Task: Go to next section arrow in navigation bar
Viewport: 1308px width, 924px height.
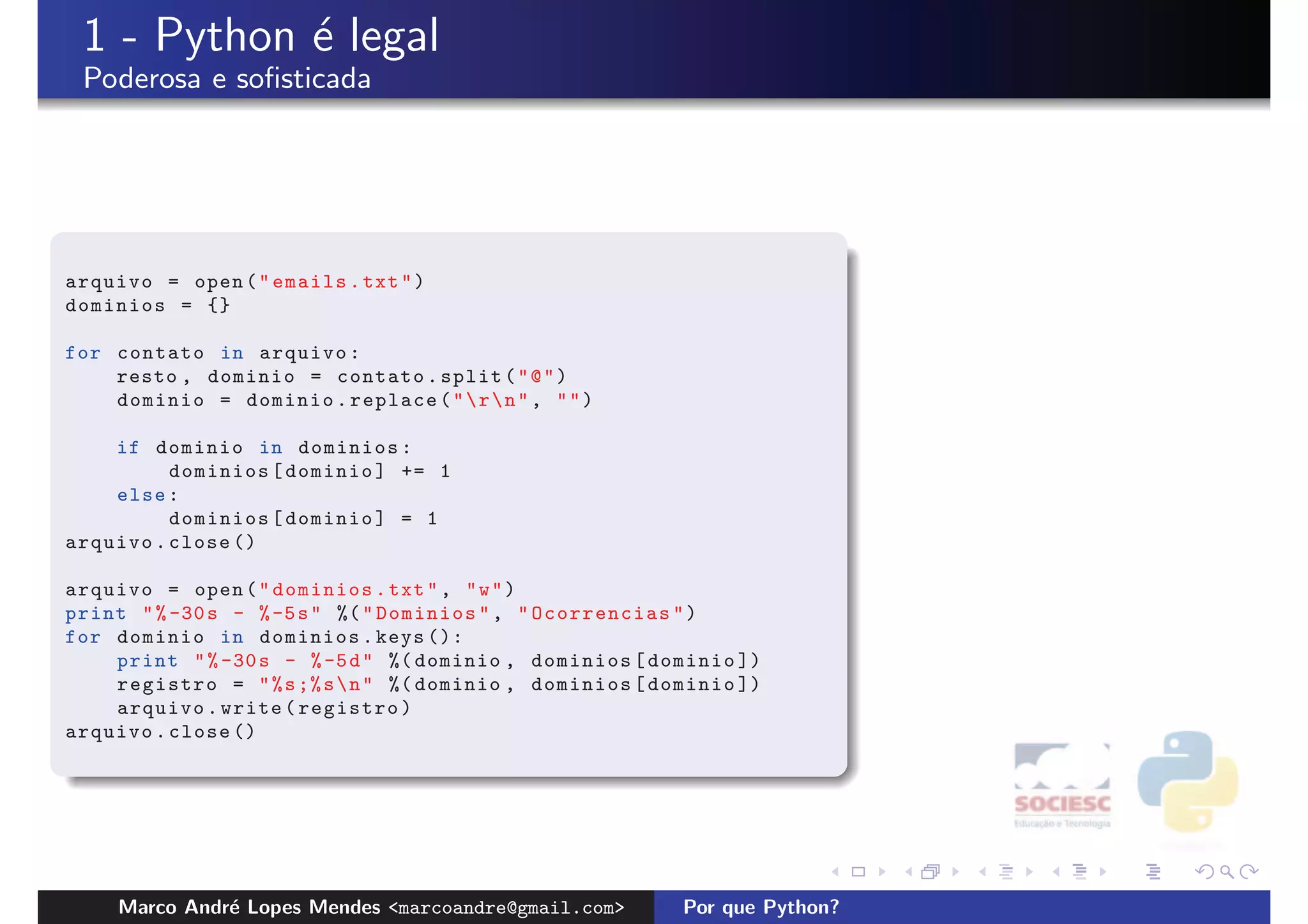Action: [x=1102, y=872]
